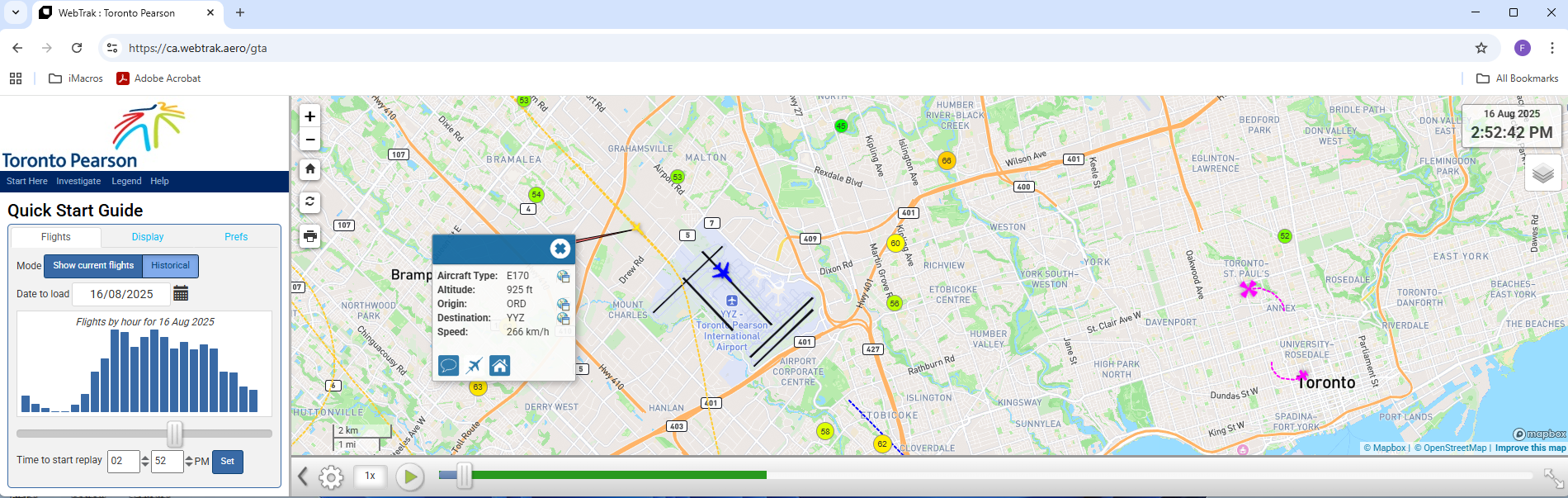Screen dimensions: 1568x498
Task: Switch mode to Show current flights
Action: (93, 266)
